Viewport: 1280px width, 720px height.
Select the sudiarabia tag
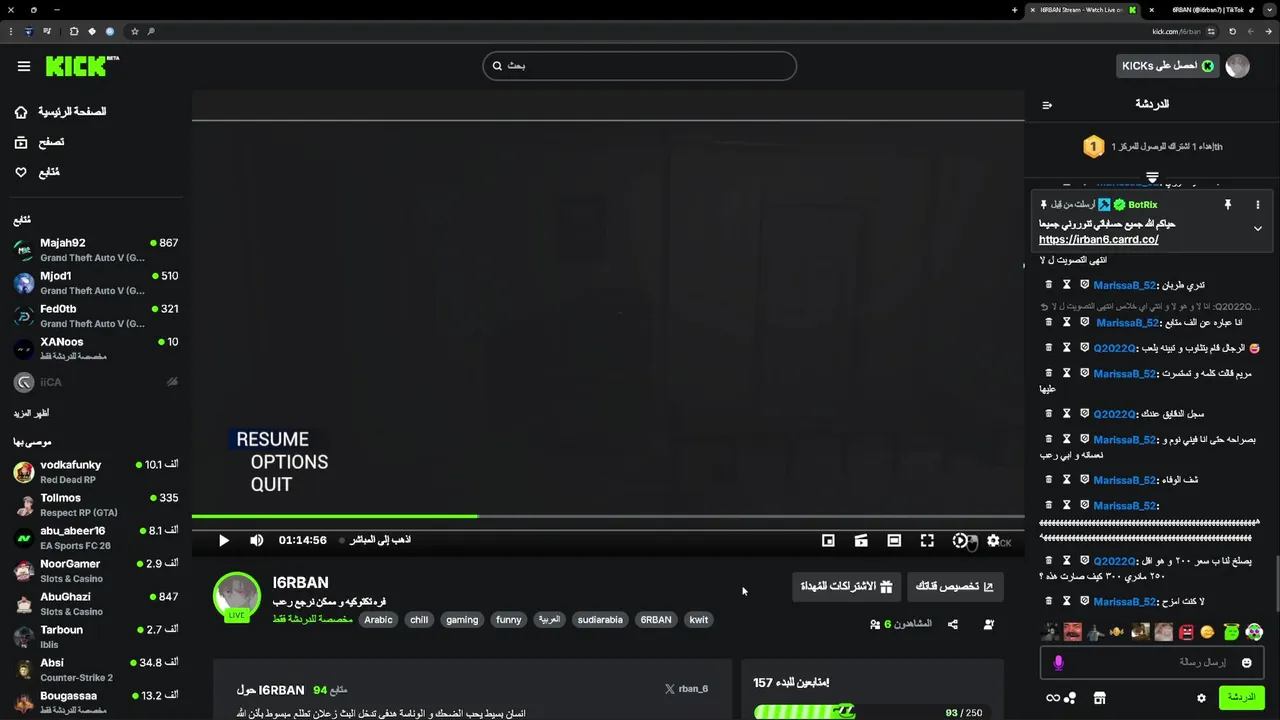tap(600, 620)
